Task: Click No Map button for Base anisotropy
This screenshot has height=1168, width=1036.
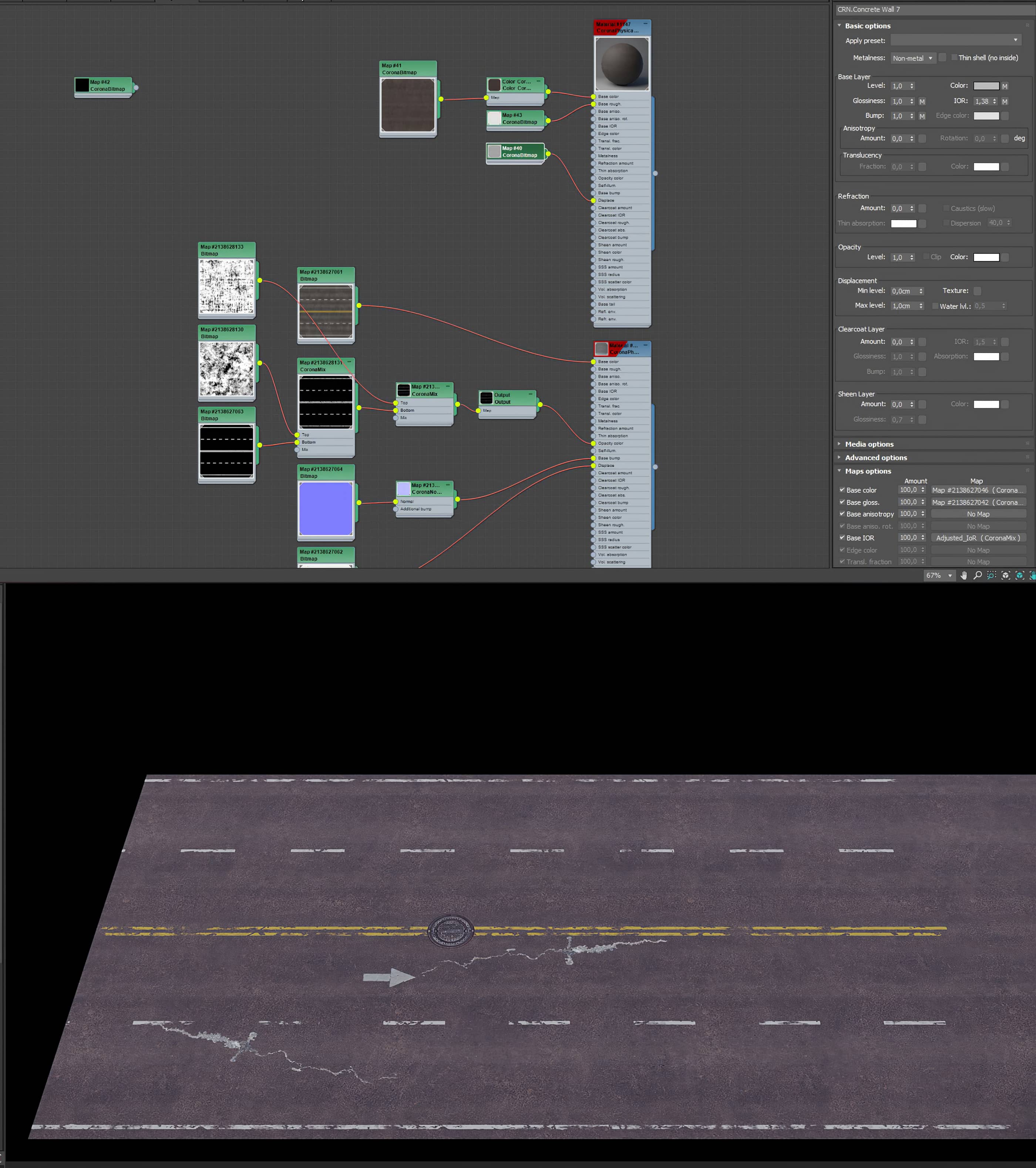Action: point(978,514)
